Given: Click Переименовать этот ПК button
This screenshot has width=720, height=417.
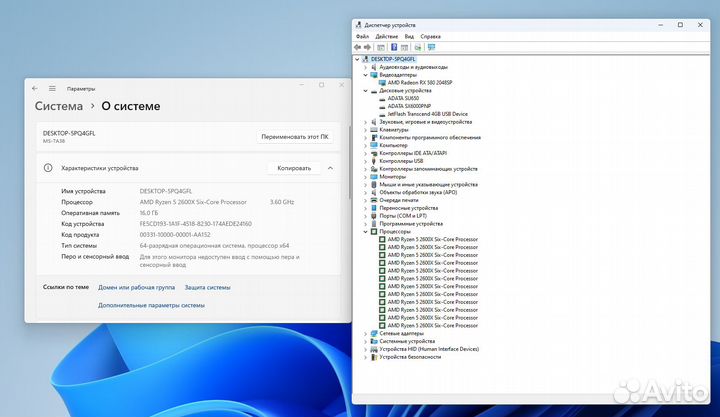Looking at the screenshot, I should 295,136.
